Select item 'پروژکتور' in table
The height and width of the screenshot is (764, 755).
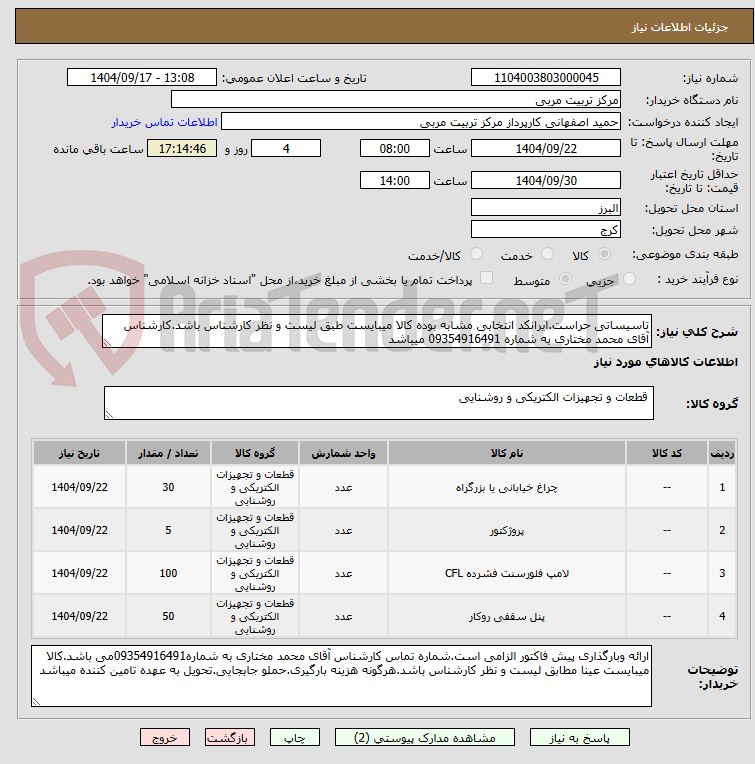pyautogui.click(x=507, y=530)
